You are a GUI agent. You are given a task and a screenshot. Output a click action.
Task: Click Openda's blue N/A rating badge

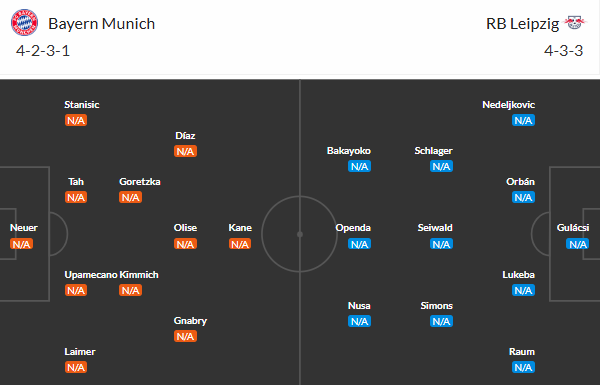tap(359, 244)
